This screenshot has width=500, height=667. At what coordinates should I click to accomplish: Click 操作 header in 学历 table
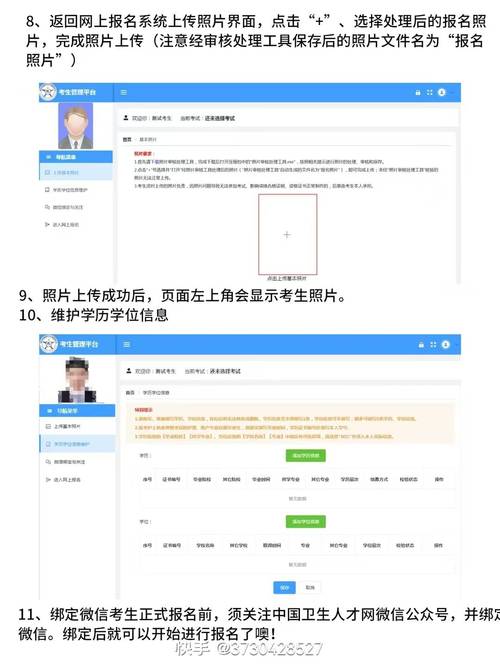(439, 479)
